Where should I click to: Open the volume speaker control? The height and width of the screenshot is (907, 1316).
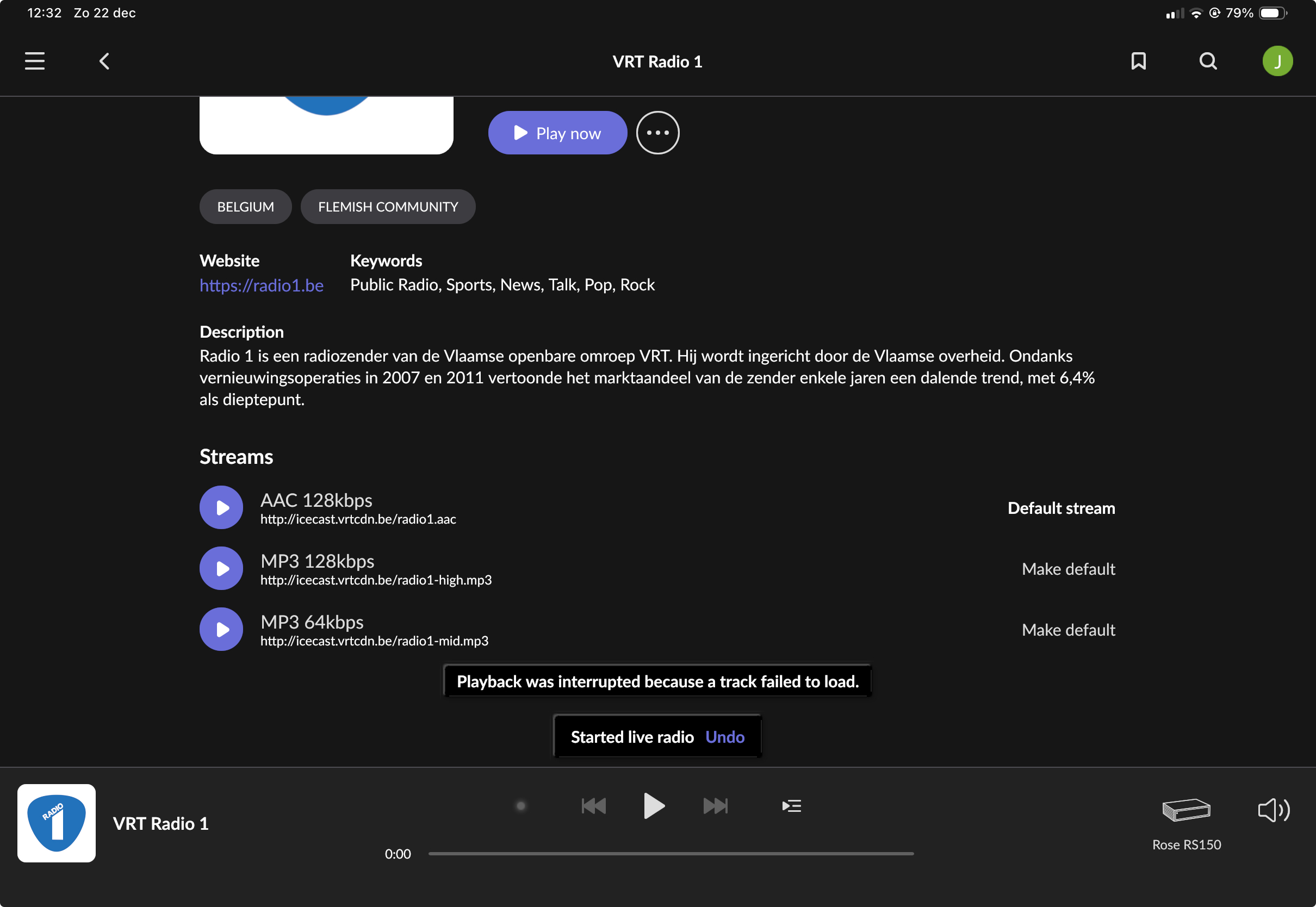[x=1274, y=810]
